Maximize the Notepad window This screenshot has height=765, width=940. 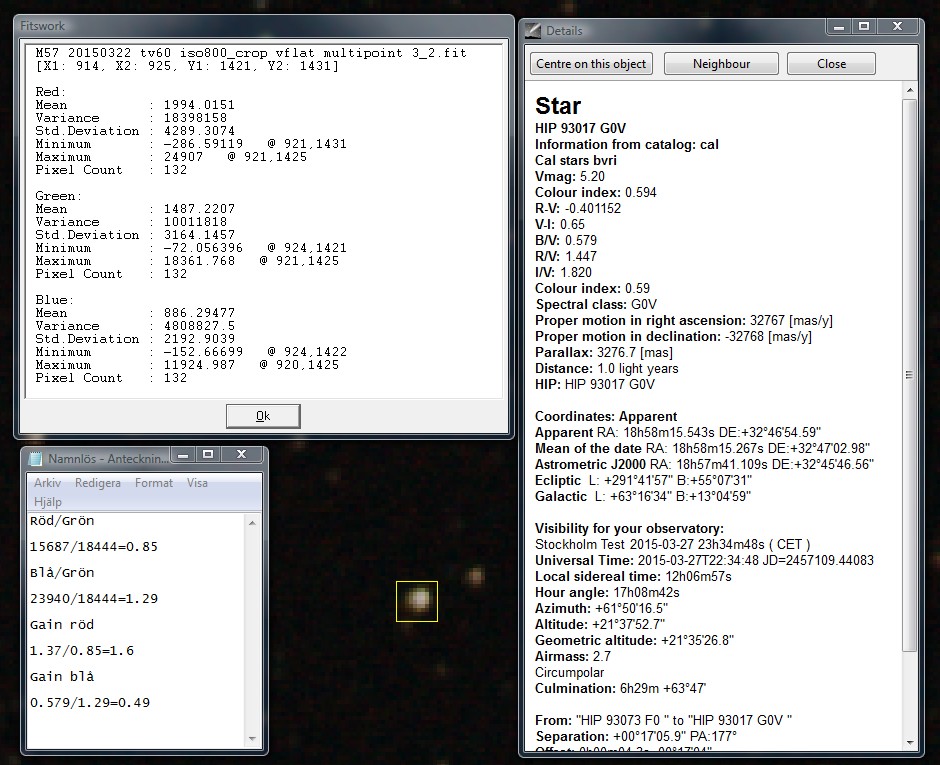(x=208, y=455)
